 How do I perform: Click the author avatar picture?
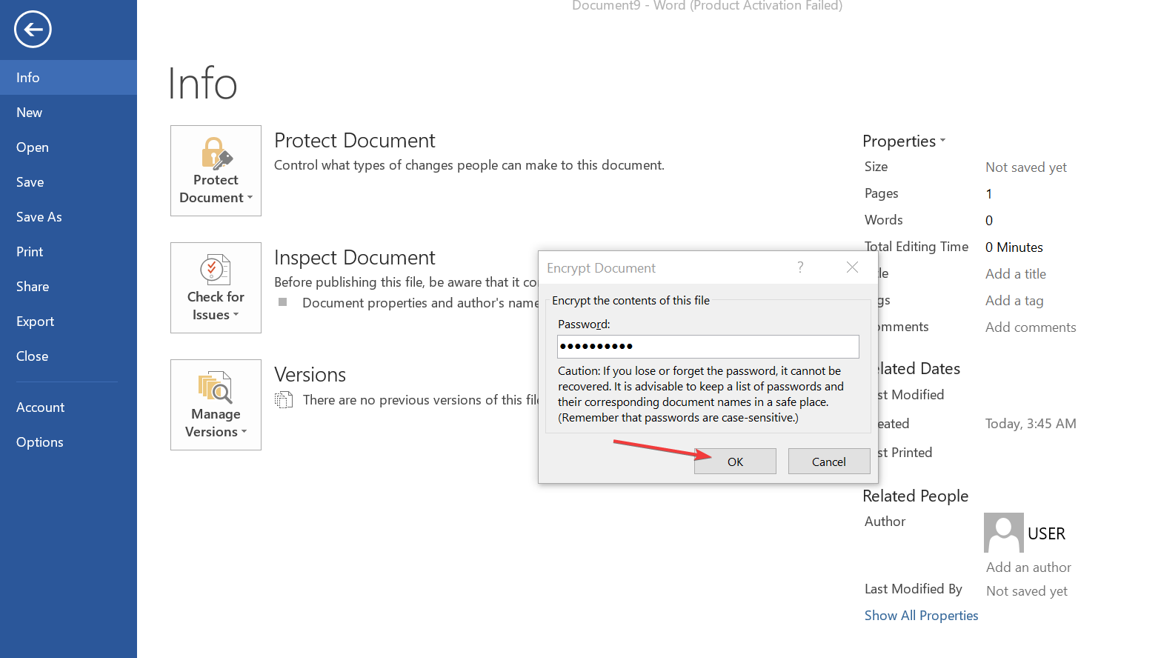[1003, 533]
